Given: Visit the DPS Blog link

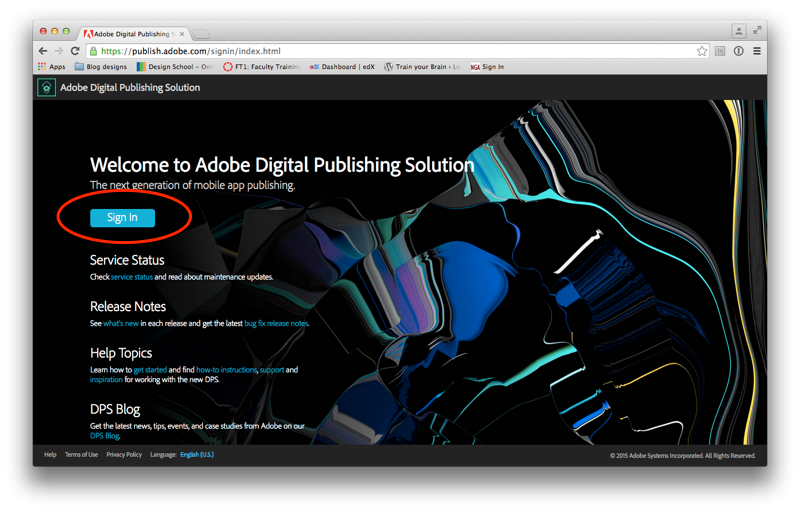Looking at the screenshot, I should (105, 436).
